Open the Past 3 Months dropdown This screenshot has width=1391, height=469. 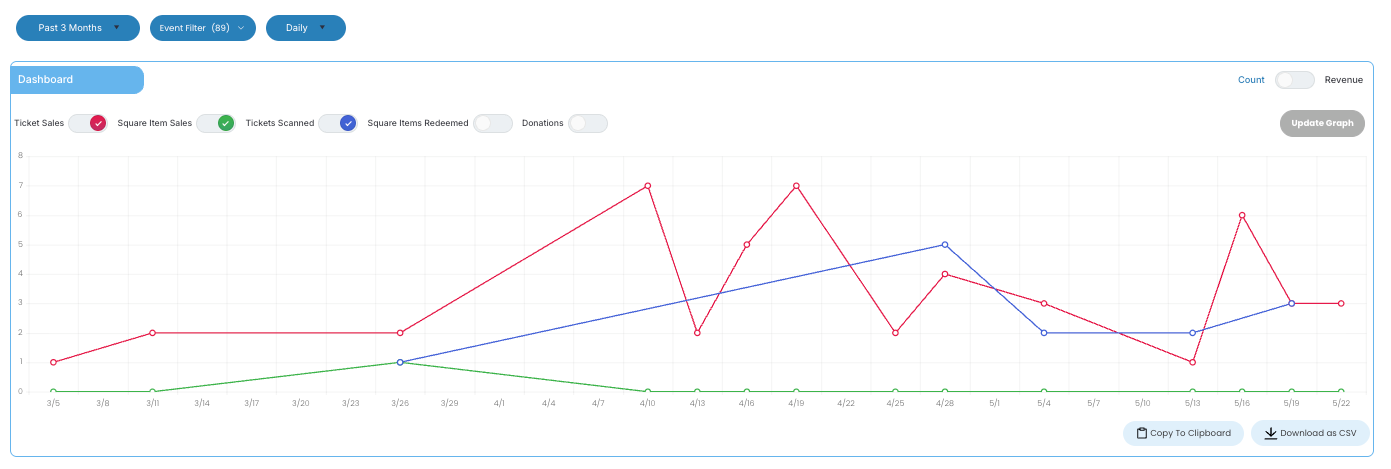point(78,28)
